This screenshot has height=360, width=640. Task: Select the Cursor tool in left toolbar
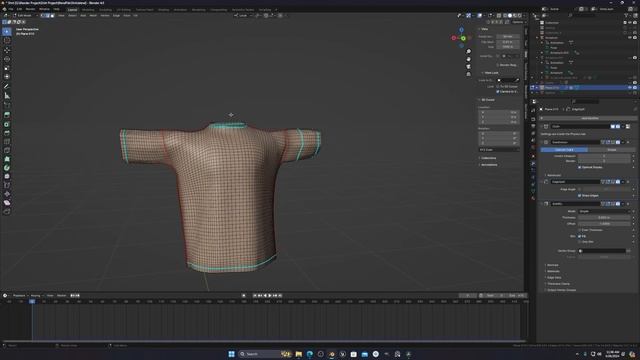click(x=7, y=41)
